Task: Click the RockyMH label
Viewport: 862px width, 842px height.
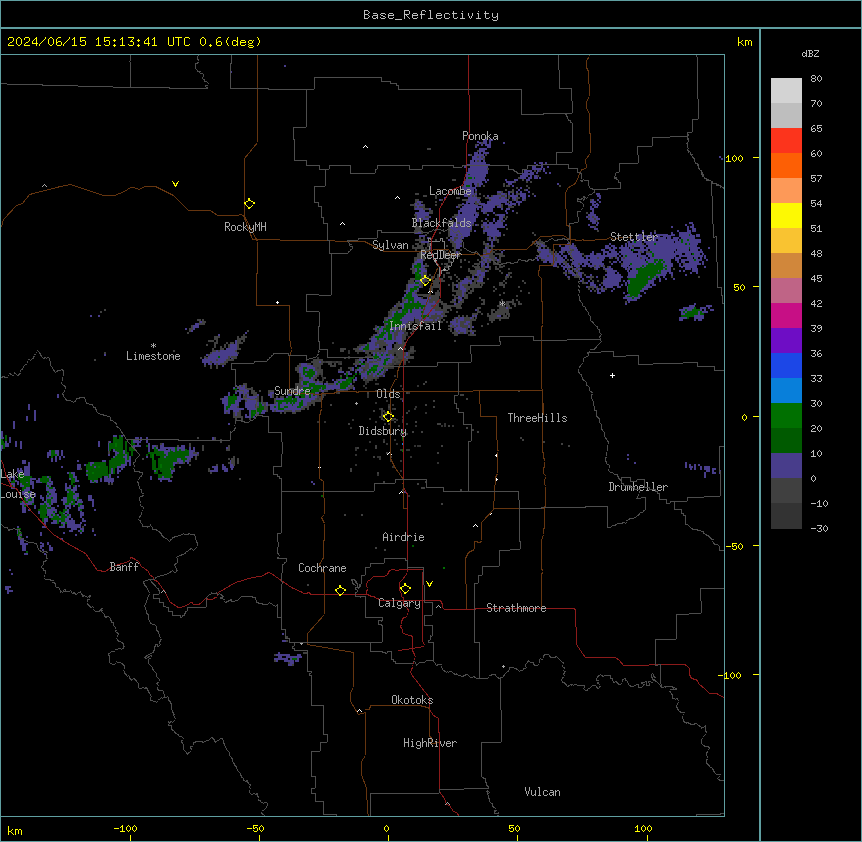Action: (245, 227)
